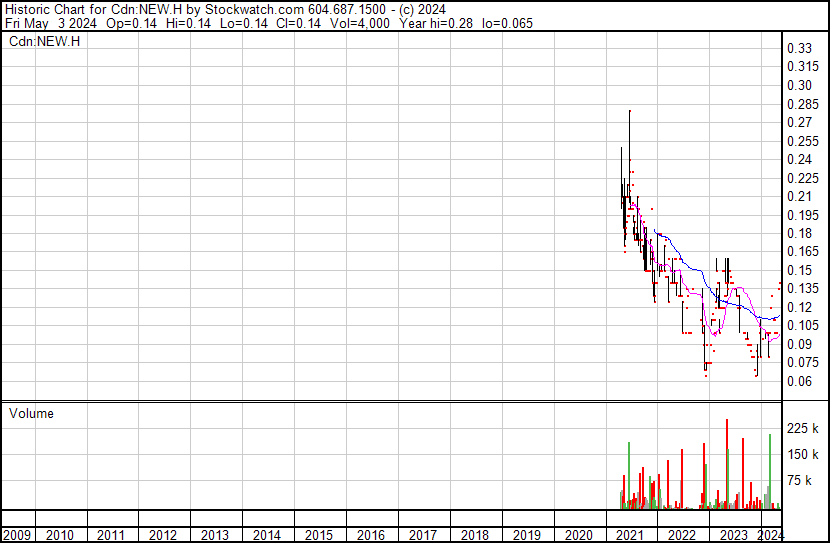This screenshot has height=543, width=830.
Task: Click the 2021 year label
Action: tap(630, 535)
